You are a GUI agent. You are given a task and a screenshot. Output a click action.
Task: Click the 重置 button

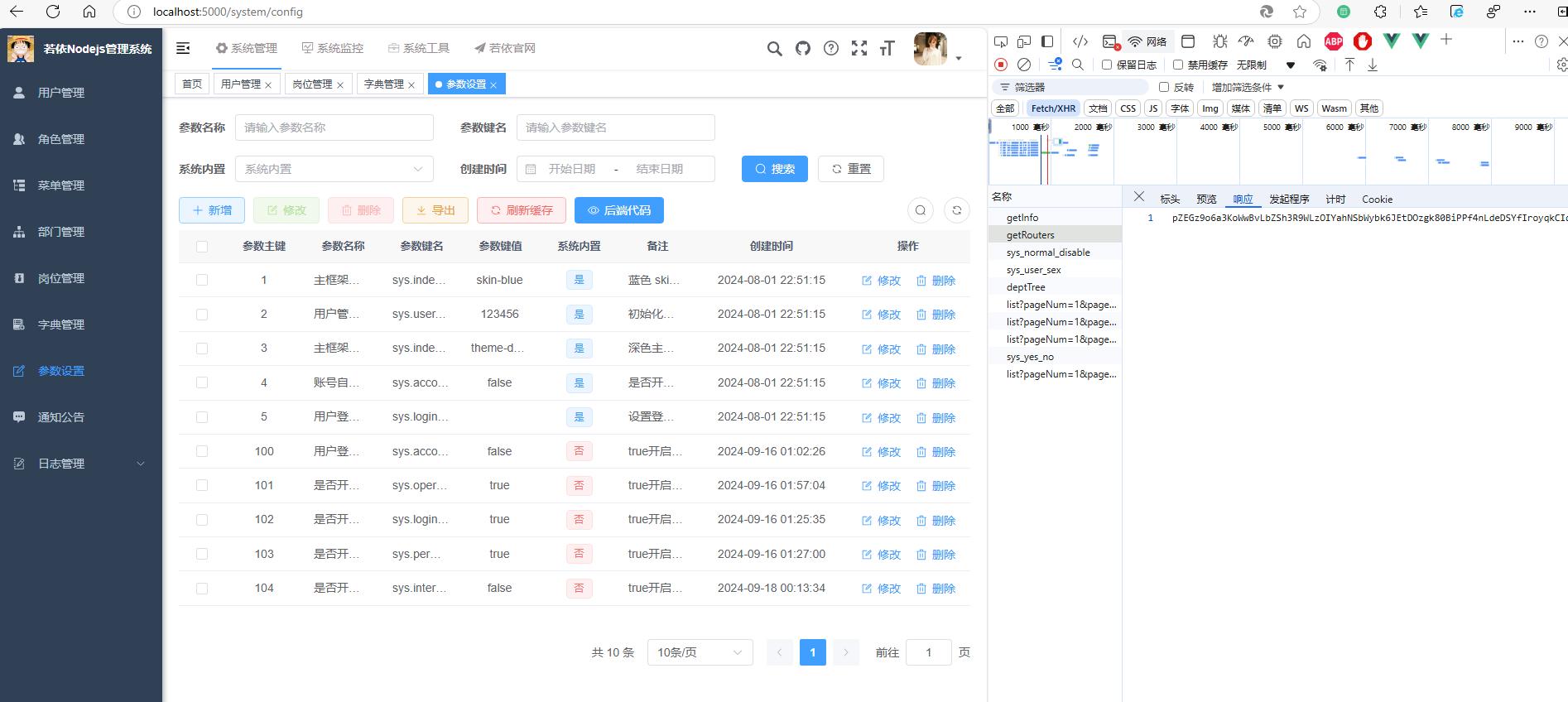click(851, 169)
